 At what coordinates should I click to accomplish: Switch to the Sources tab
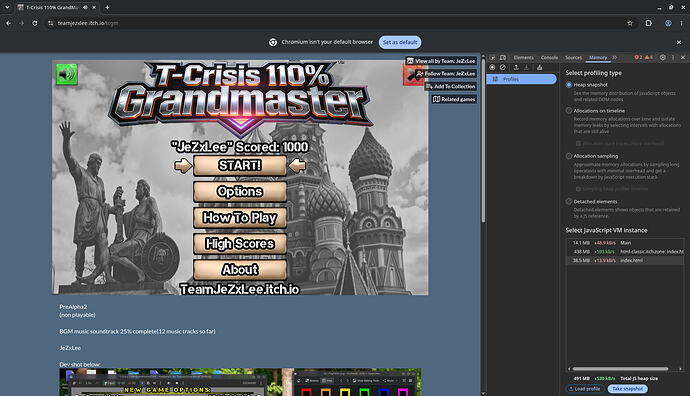tap(573, 58)
